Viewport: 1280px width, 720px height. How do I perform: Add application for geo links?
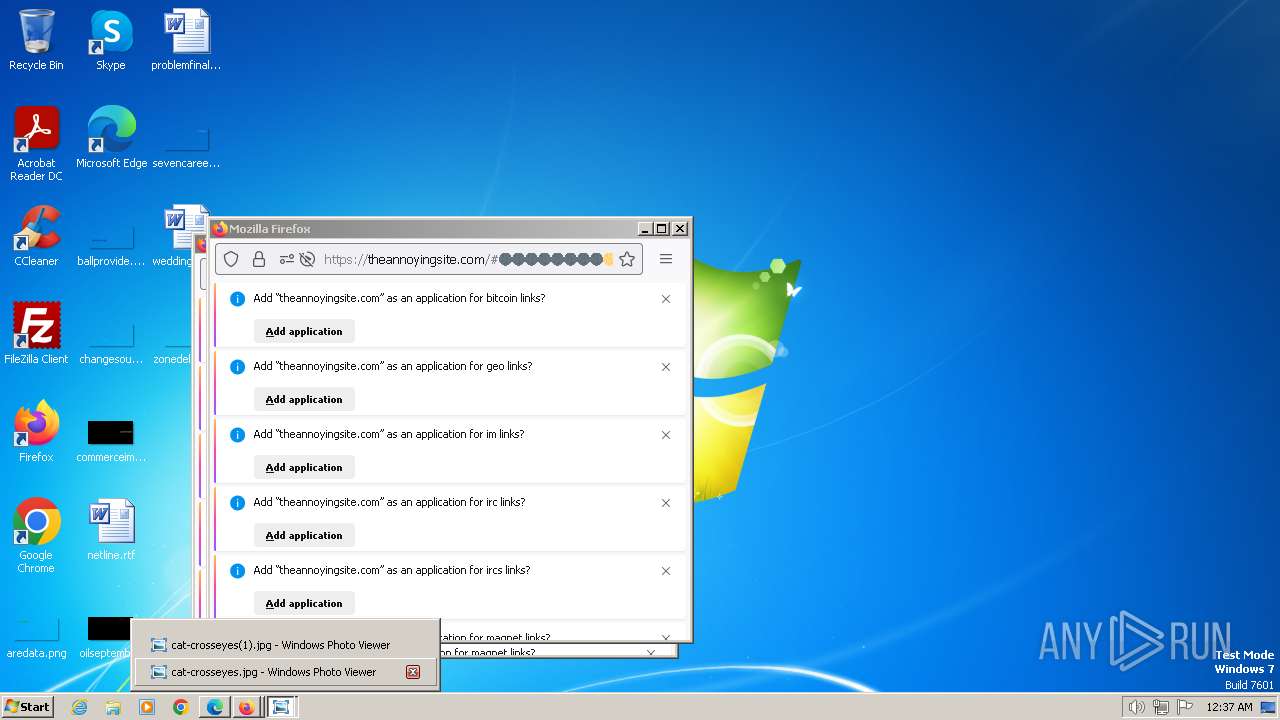coord(304,399)
